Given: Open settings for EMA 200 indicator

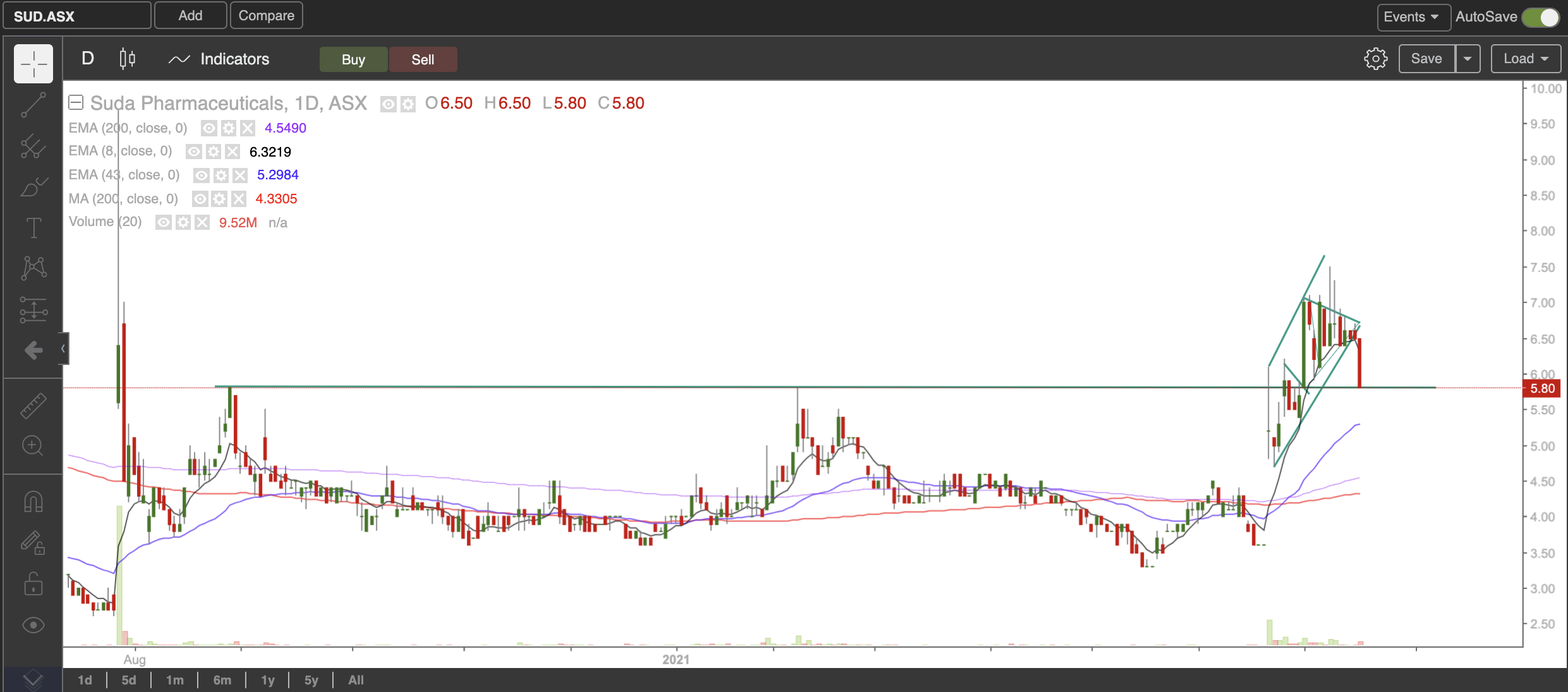Looking at the screenshot, I should point(229,128).
